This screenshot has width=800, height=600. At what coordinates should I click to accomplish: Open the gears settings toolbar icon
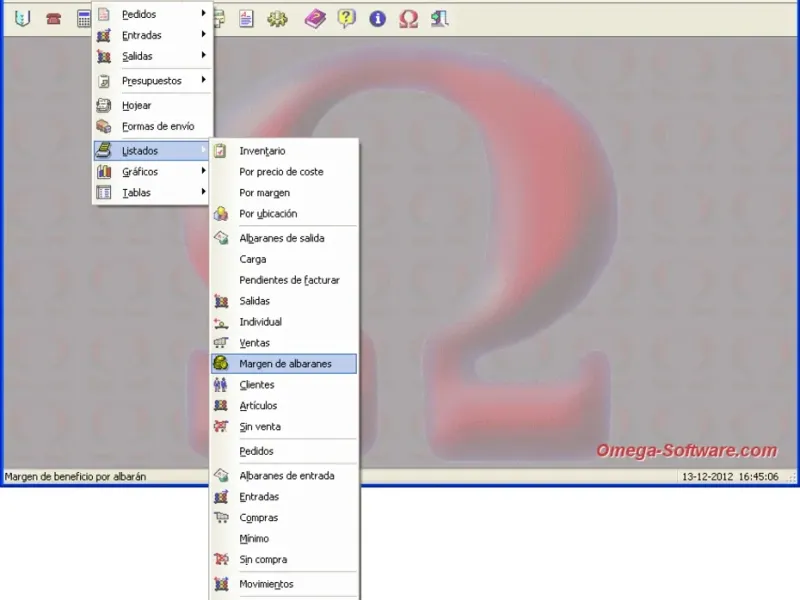278,19
